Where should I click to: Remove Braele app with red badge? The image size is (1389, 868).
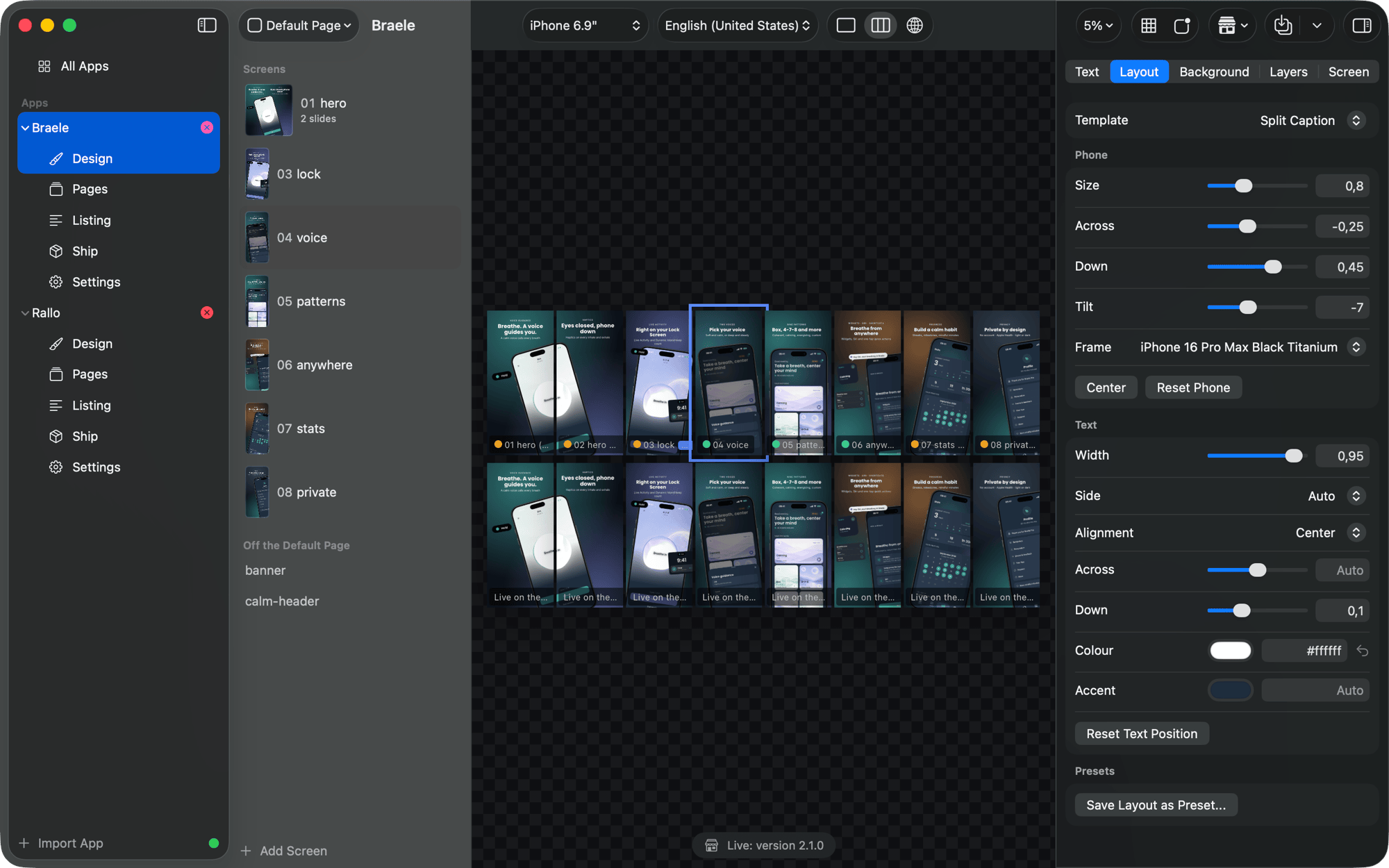(x=207, y=127)
